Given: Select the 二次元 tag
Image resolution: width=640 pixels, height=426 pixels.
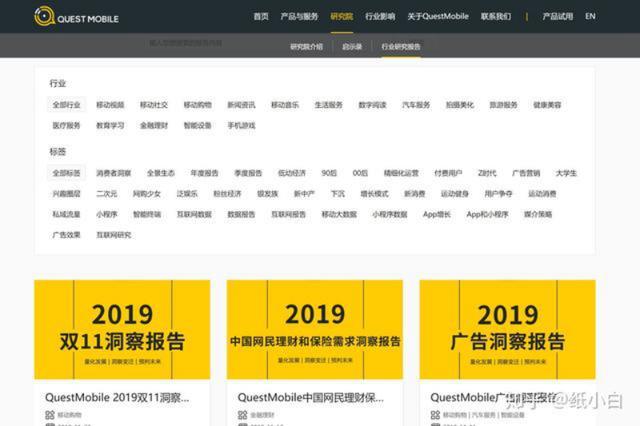Looking at the screenshot, I should (x=107, y=193).
